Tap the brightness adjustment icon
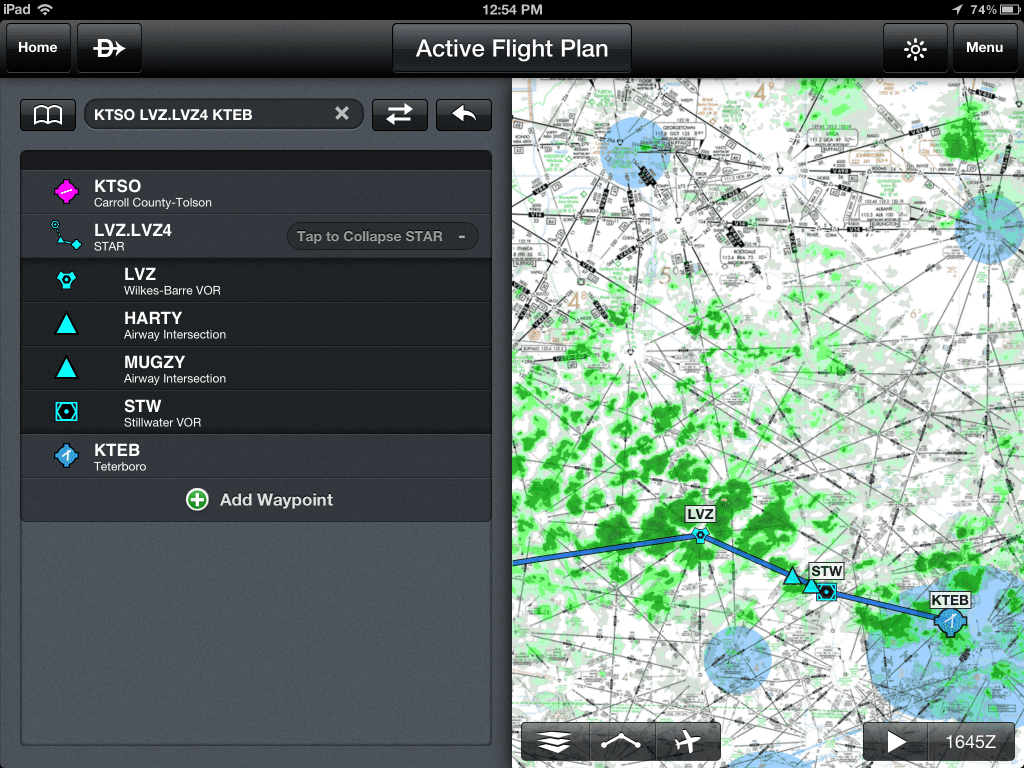Screen dimensions: 1024x768 coord(914,47)
